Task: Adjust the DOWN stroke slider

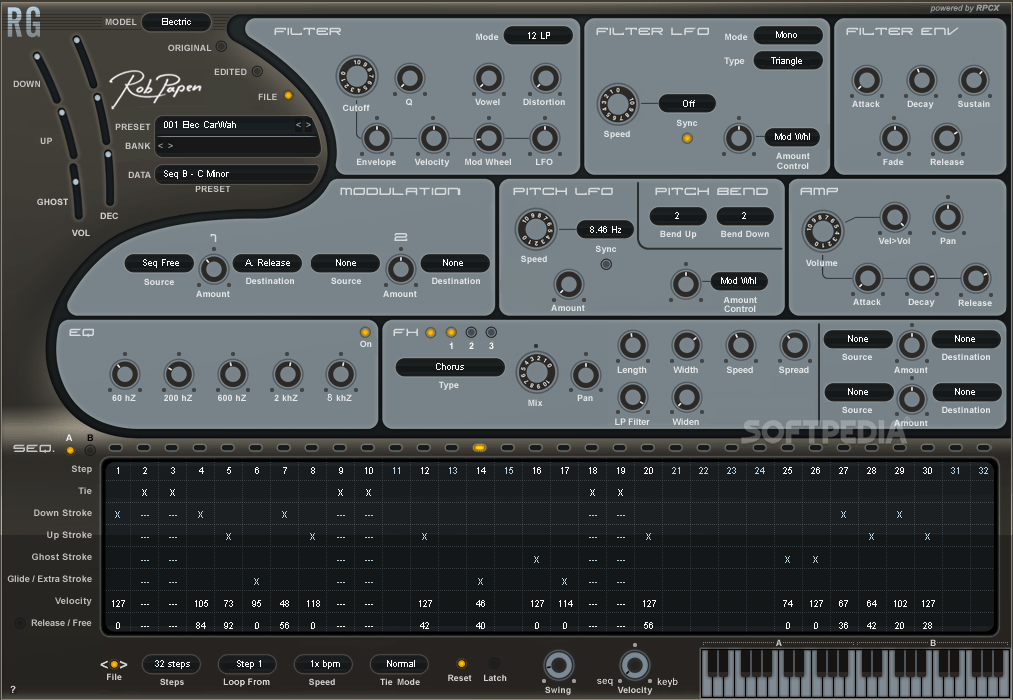Action: click(x=46, y=78)
